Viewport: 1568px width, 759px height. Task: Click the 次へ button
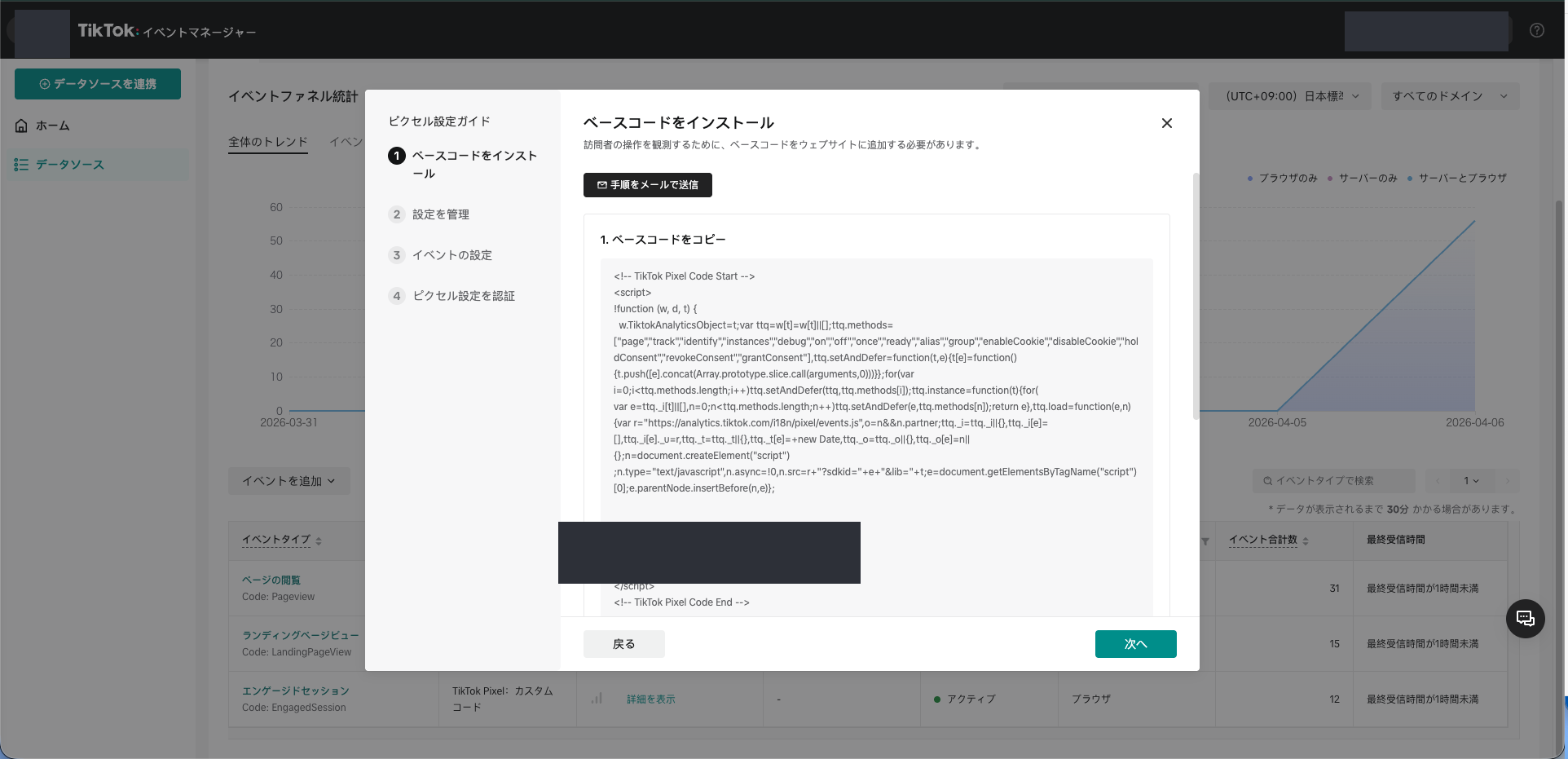1134,644
